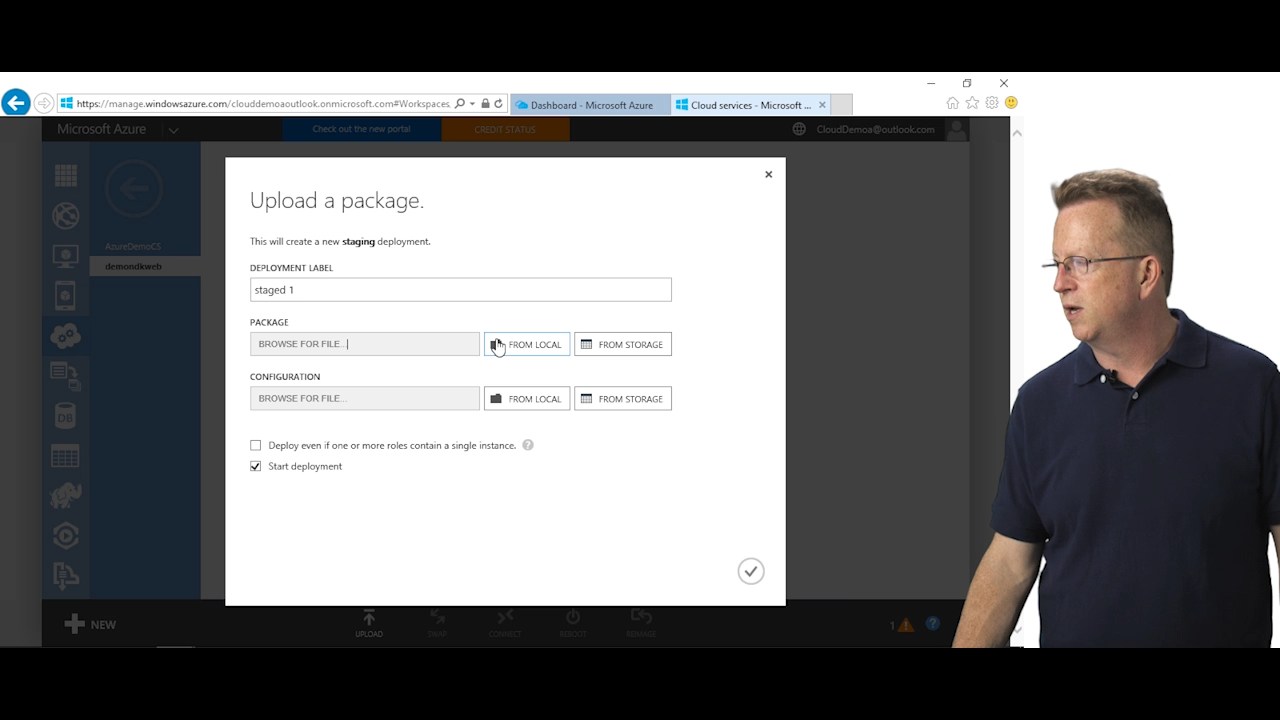Screen dimensions: 1280x720
Task: Open a new browser tab
Action: pyautogui.click(x=842, y=105)
